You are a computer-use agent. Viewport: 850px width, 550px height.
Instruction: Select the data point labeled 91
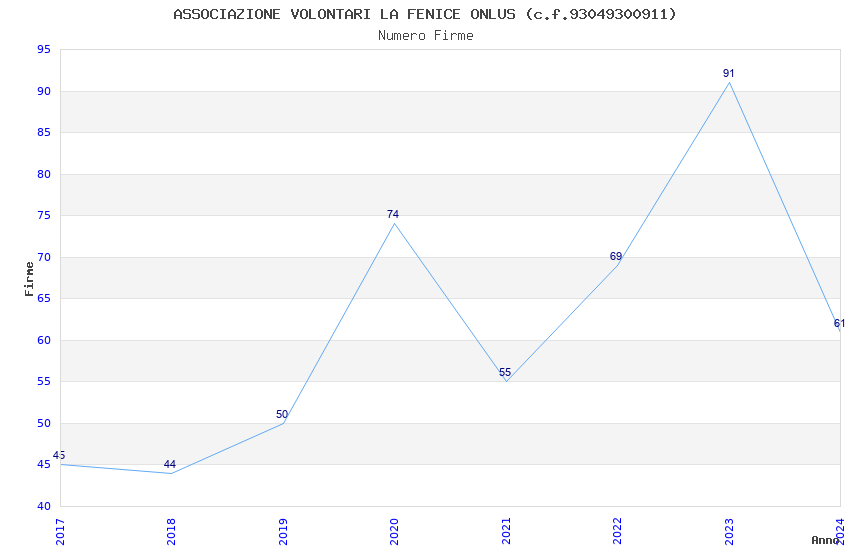[729, 73]
